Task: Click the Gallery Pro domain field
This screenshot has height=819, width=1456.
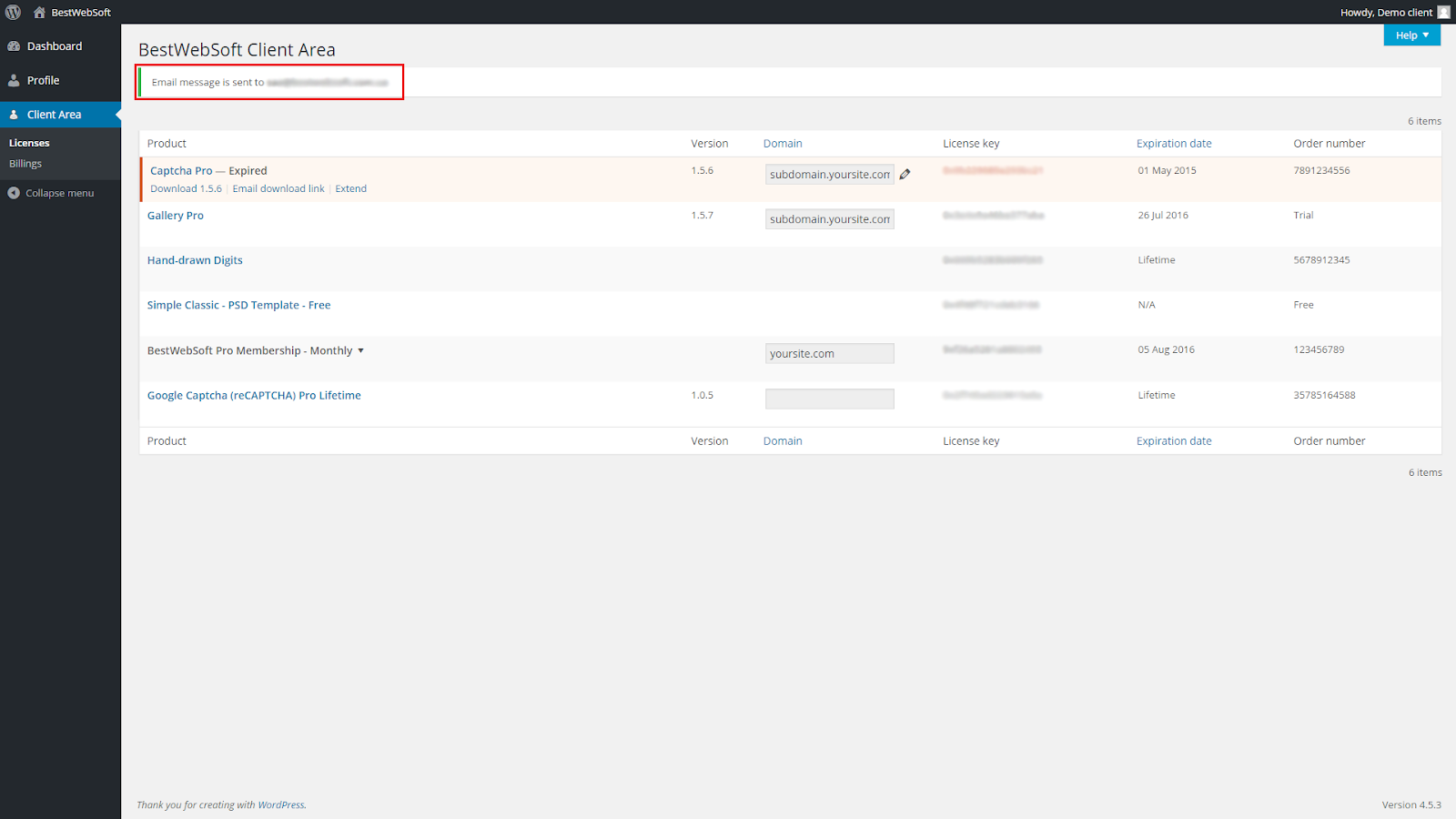Action: click(830, 219)
